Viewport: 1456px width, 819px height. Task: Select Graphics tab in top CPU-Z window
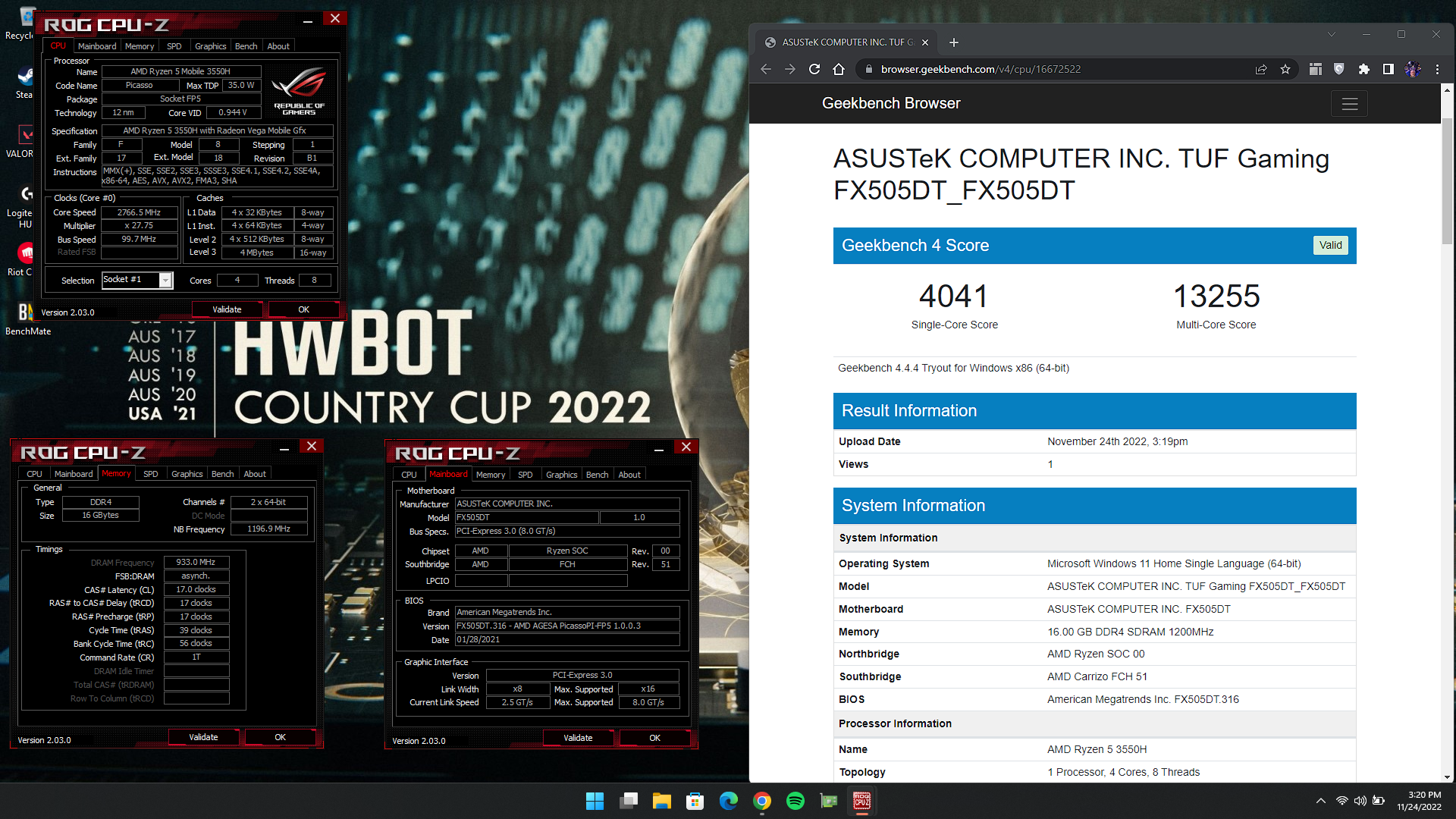click(x=210, y=46)
